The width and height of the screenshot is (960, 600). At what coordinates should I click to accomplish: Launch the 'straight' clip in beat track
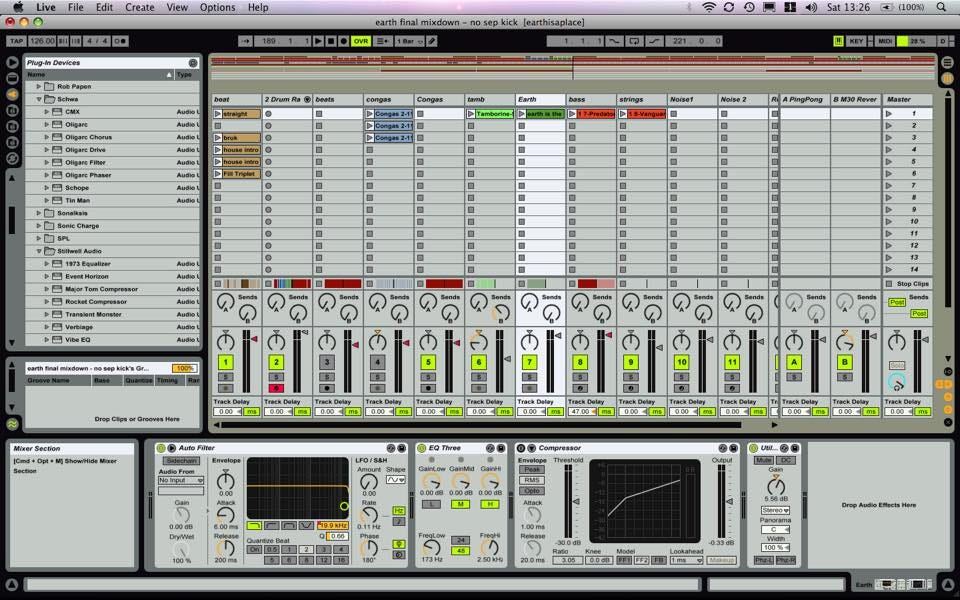[x=219, y=114]
